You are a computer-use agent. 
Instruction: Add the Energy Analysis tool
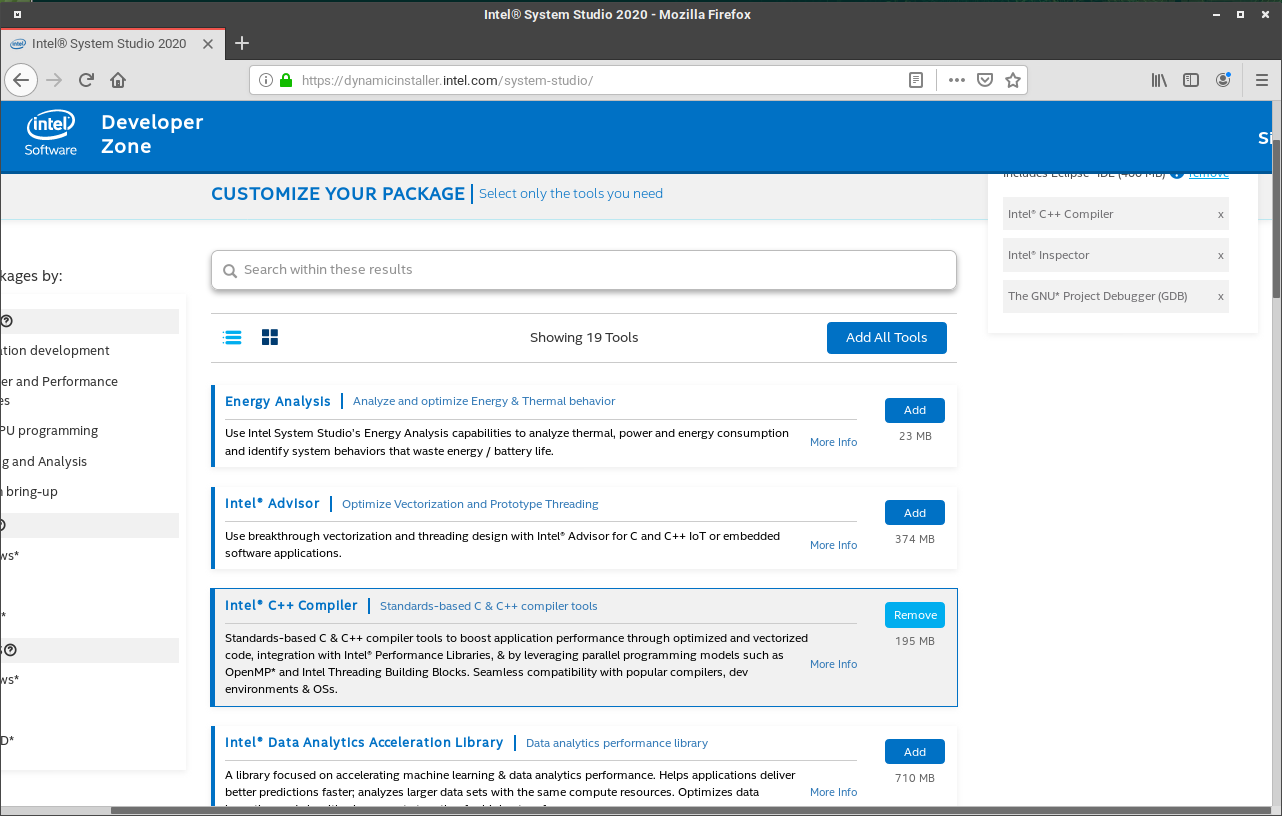(915, 410)
